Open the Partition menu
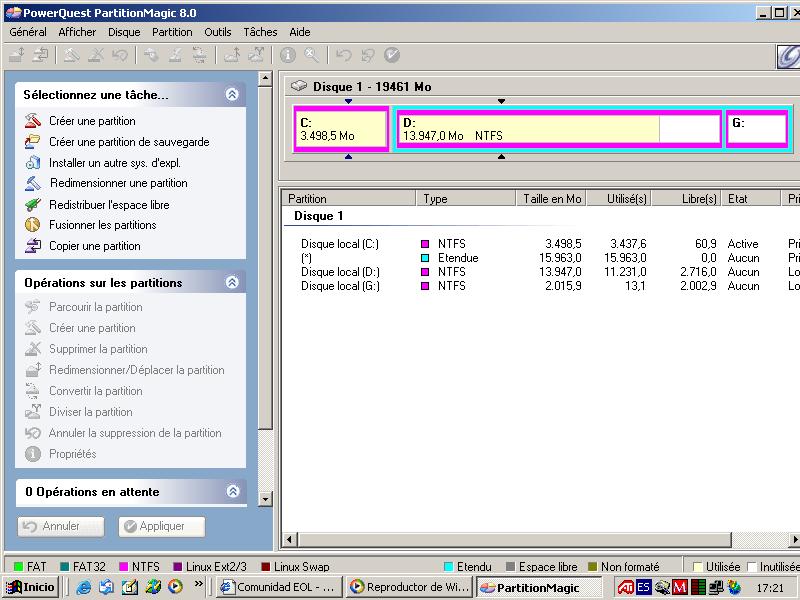The height and width of the screenshot is (600, 800). click(x=172, y=32)
